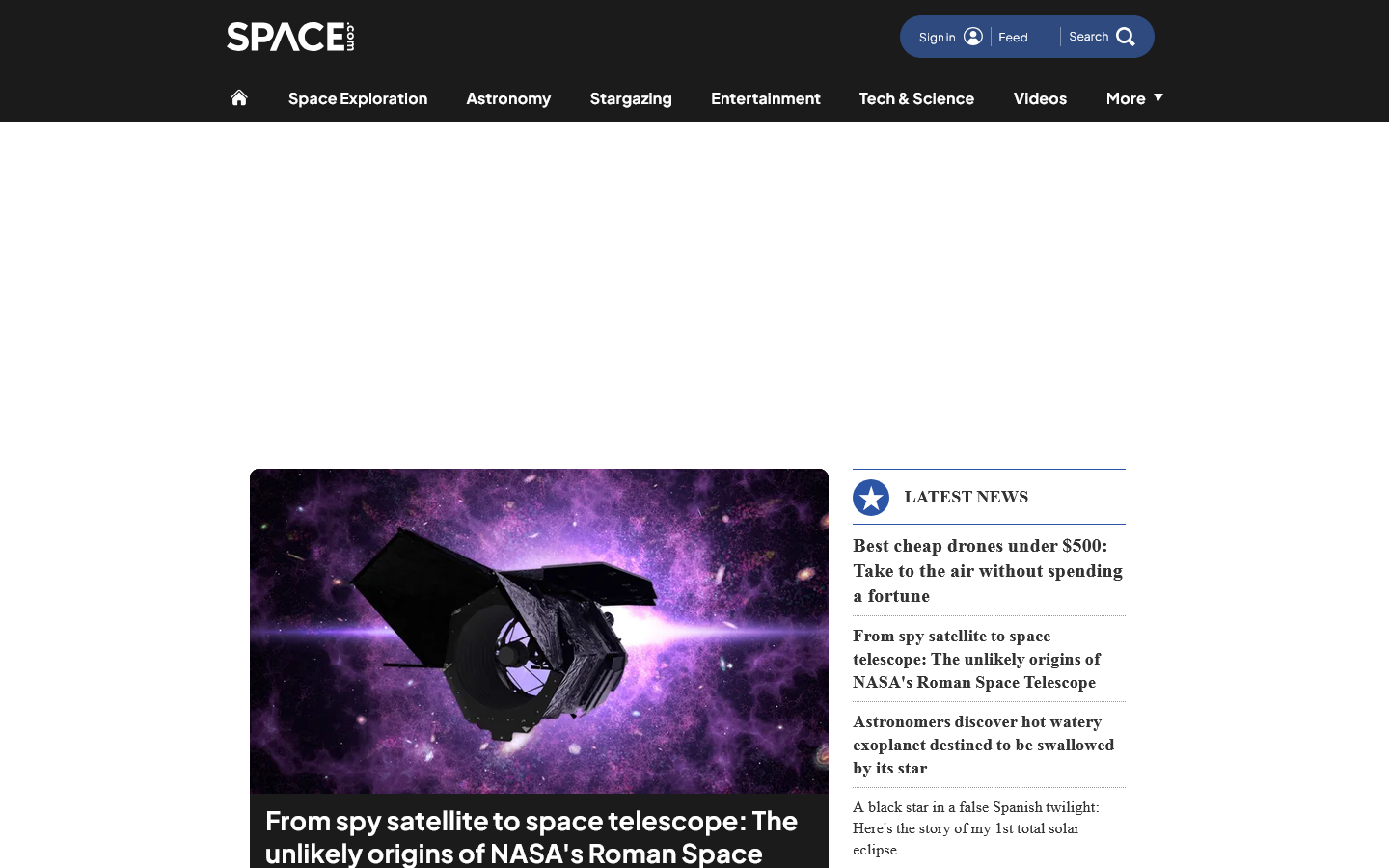Open the Space Exploration menu

coord(358,98)
